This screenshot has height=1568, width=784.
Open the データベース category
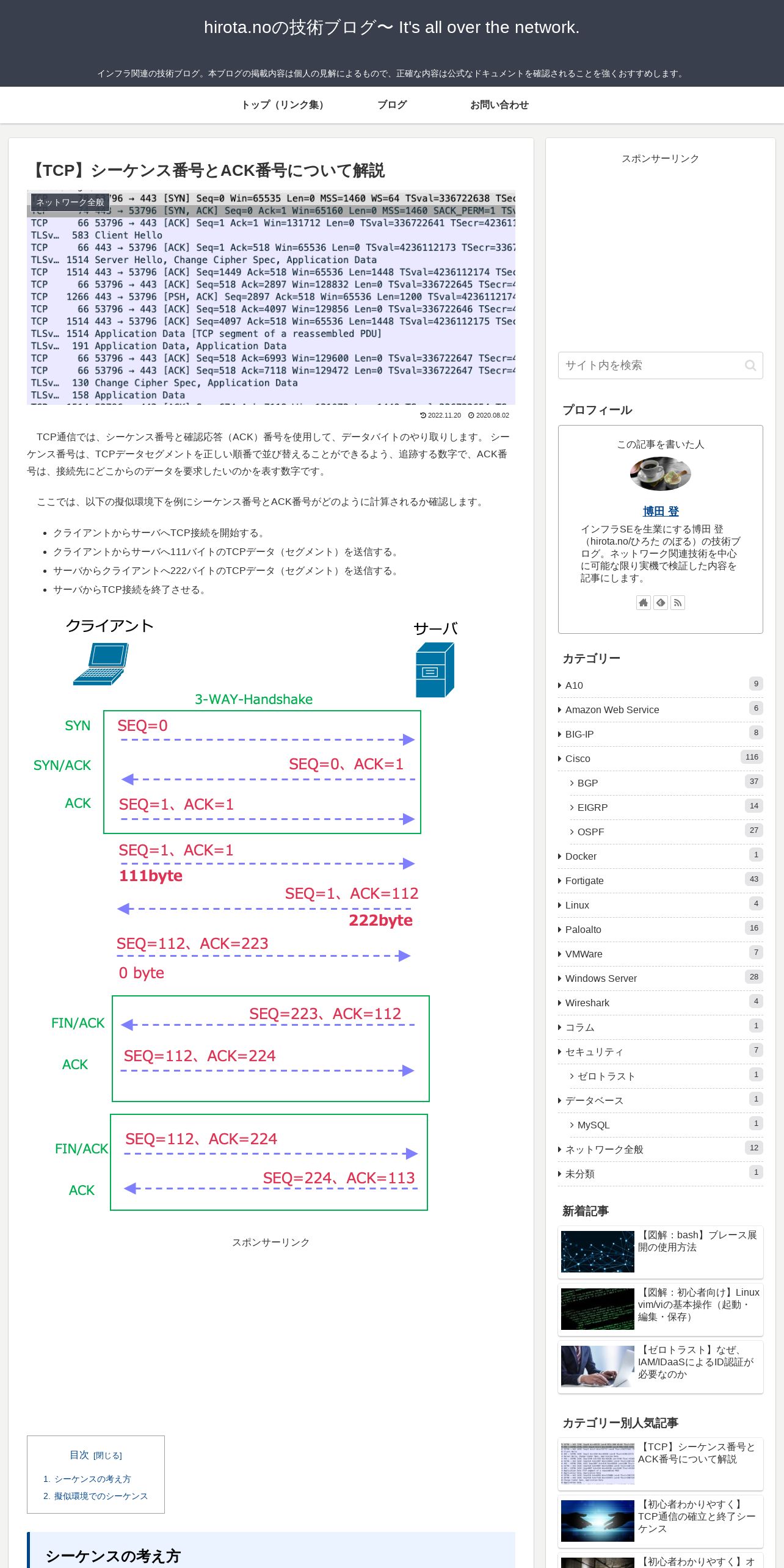(660, 1100)
